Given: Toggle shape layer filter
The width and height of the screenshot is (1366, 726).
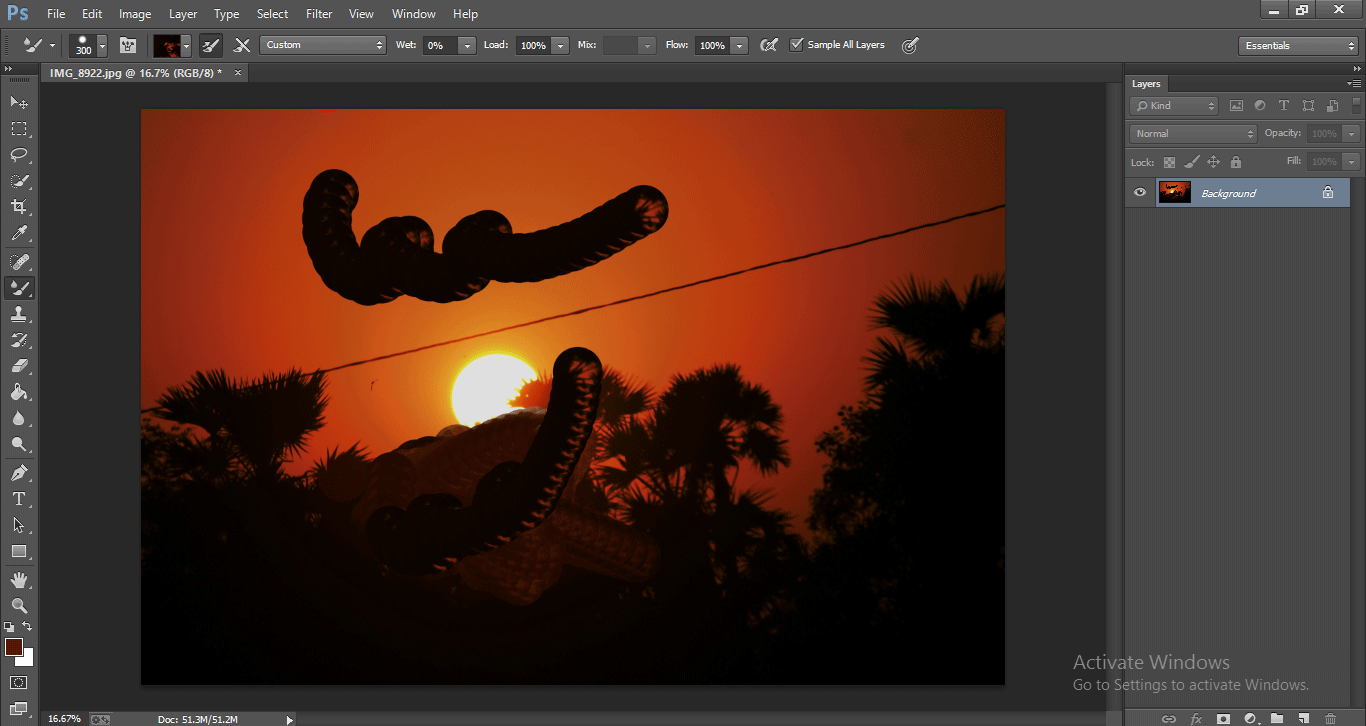Looking at the screenshot, I should [x=1308, y=106].
